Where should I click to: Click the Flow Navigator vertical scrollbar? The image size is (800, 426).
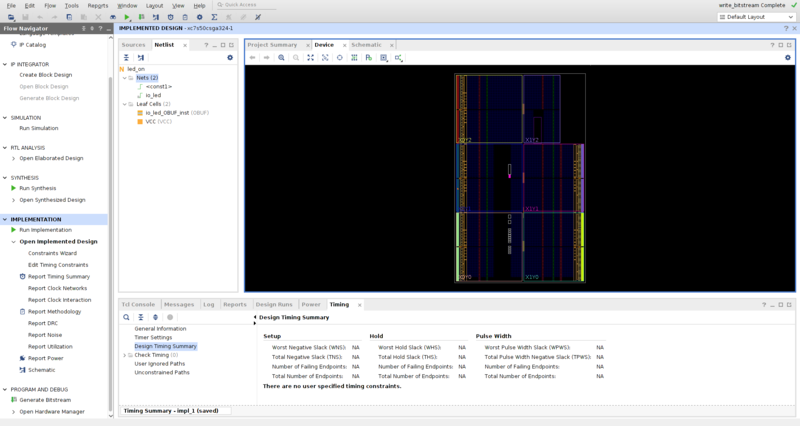point(111,244)
